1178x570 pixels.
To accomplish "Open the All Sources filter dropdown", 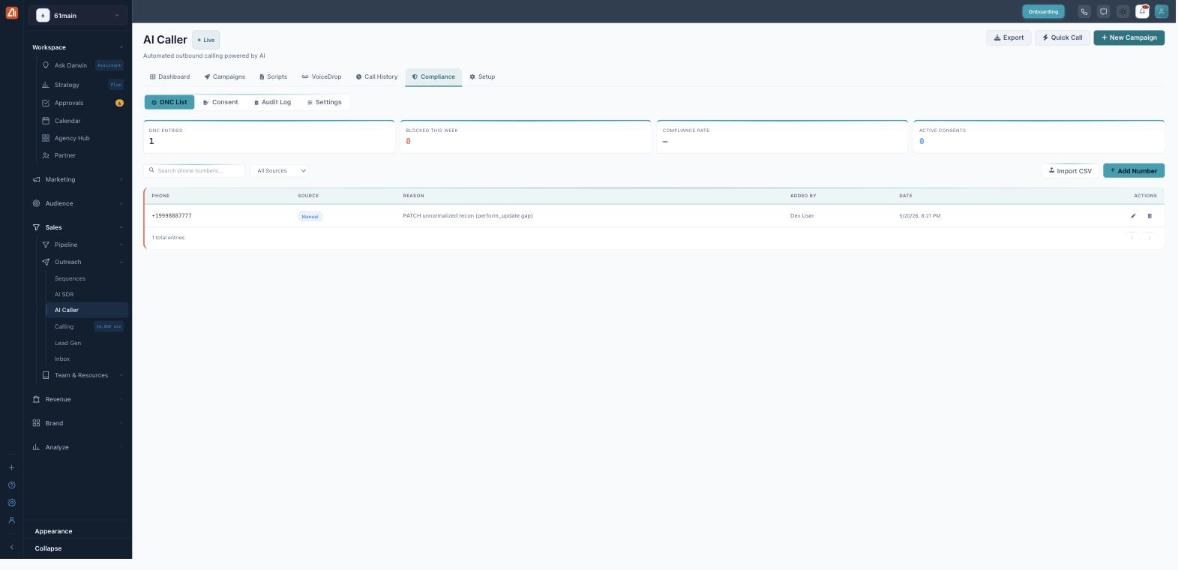I will tap(281, 171).
